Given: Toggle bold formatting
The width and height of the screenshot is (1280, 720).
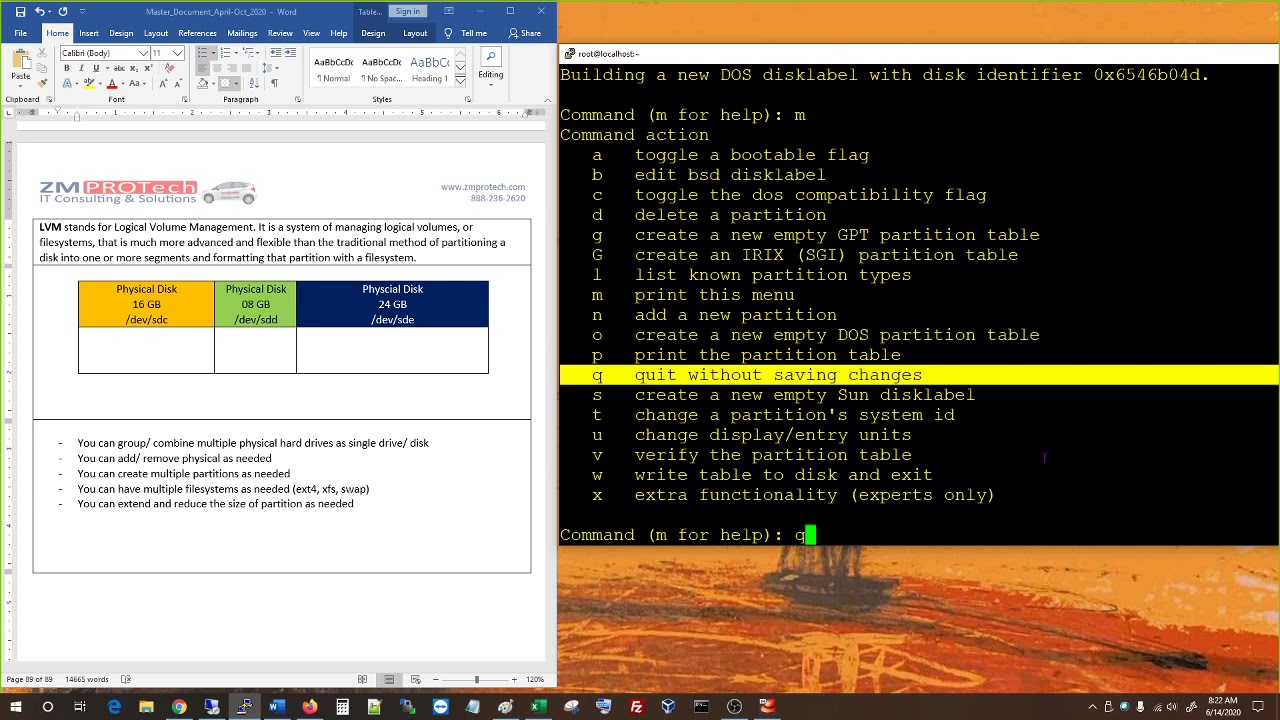Looking at the screenshot, I should (67, 68).
